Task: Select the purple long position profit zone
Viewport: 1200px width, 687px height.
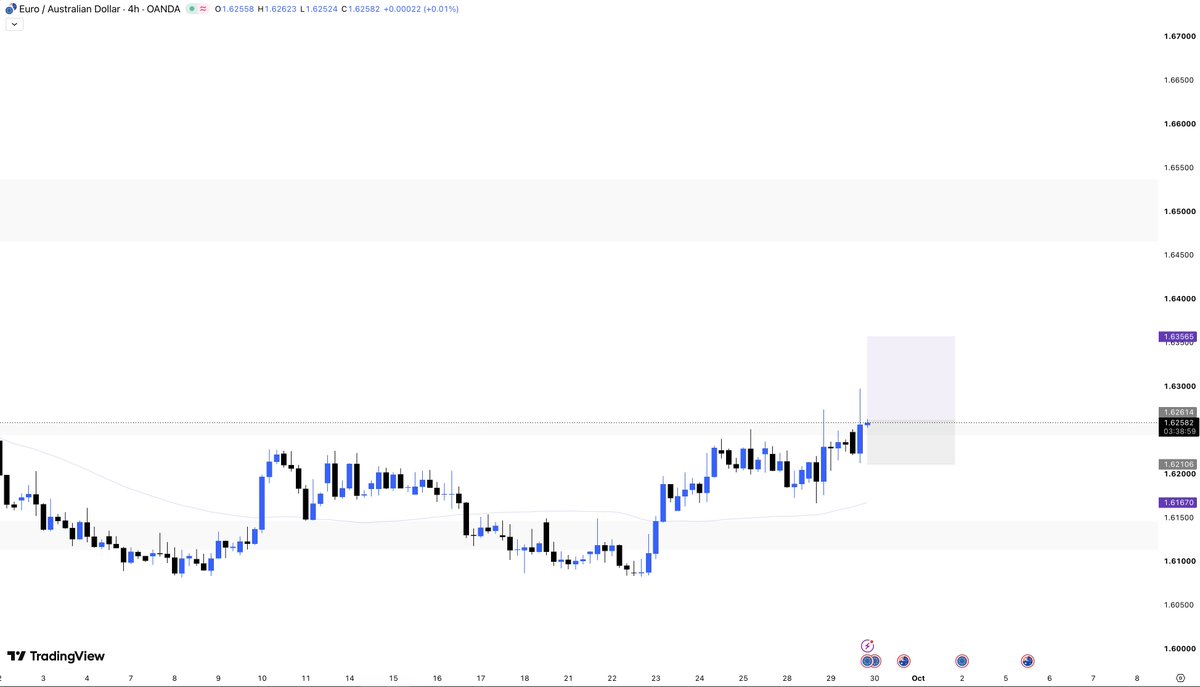Action: (910, 379)
